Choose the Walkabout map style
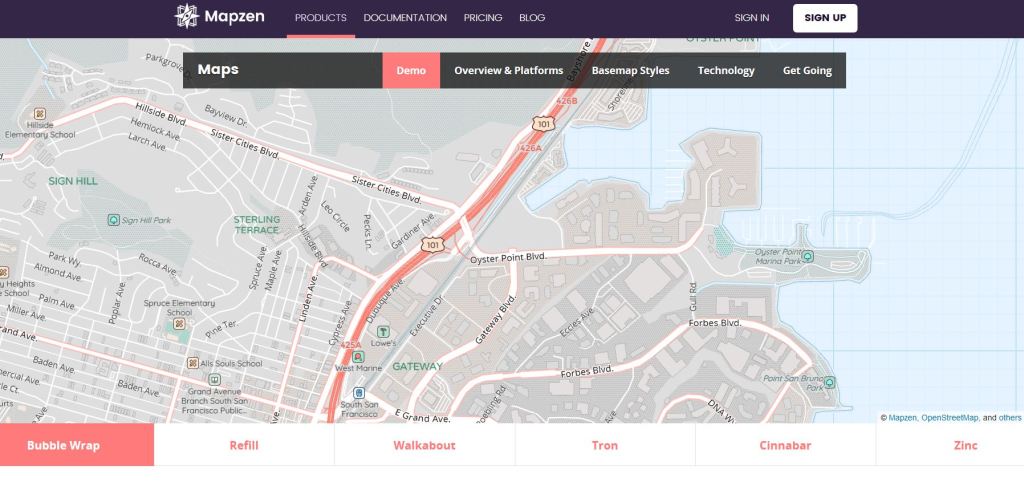The width and height of the screenshot is (1024, 498). coord(424,445)
